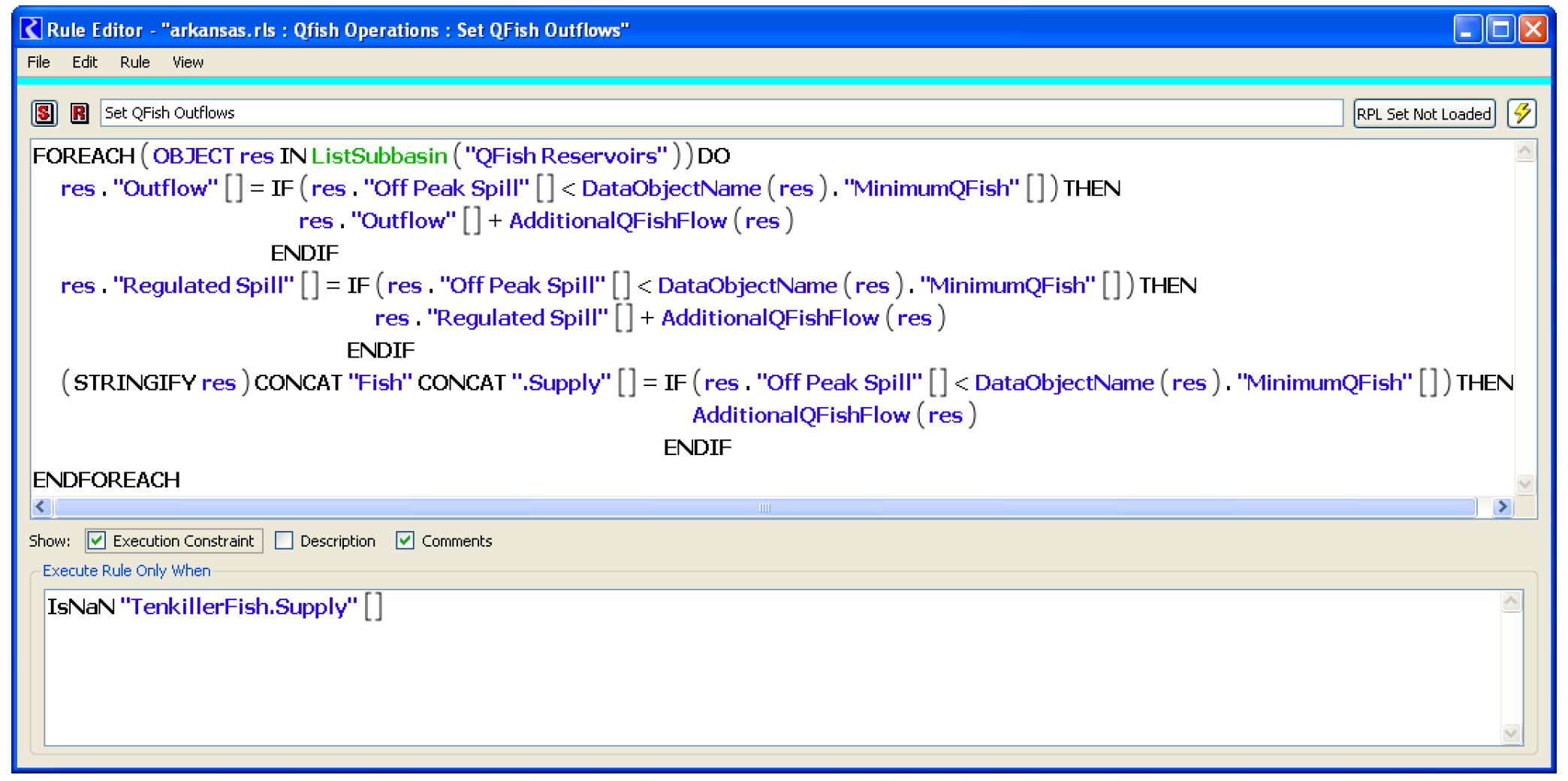The height and width of the screenshot is (781, 1568).
Task: Toggle the Comments checkbox off
Action: pyautogui.click(x=405, y=541)
